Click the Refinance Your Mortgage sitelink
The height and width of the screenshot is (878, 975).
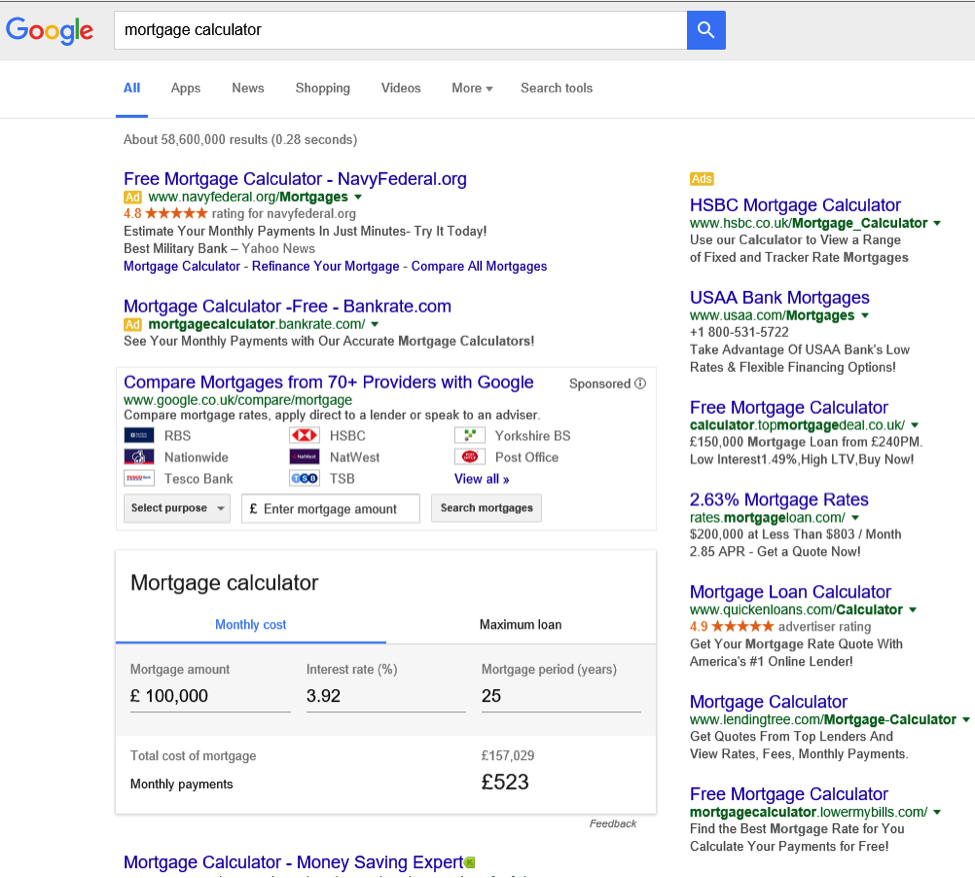tap(326, 266)
